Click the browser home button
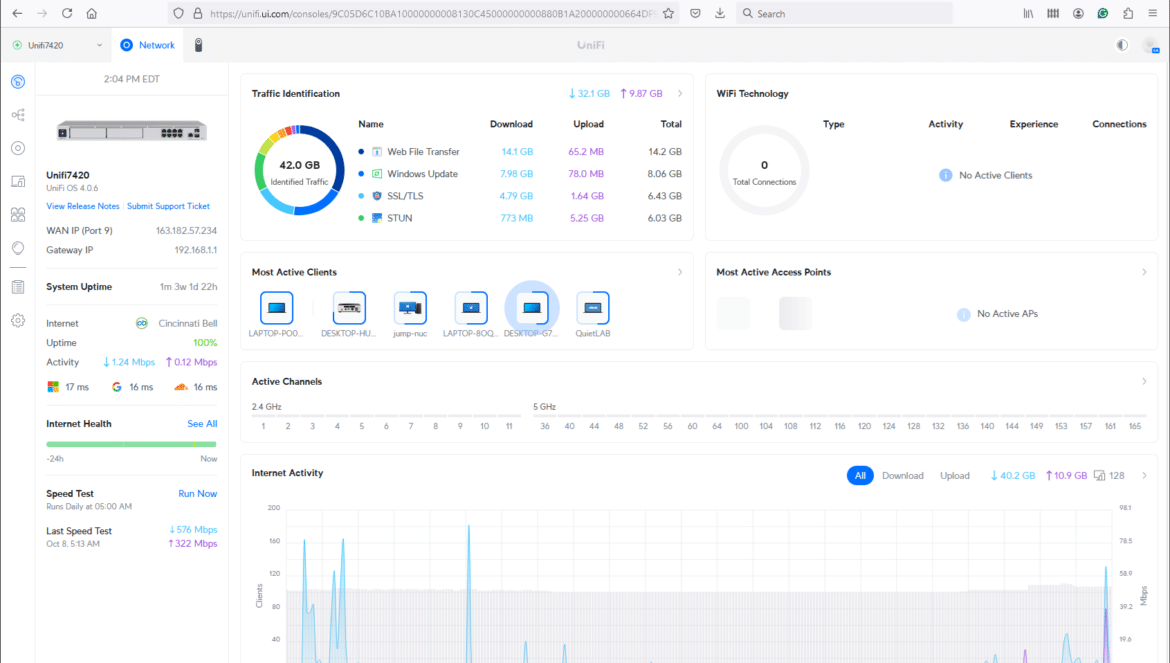Image resolution: width=1170 pixels, height=663 pixels. [x=92, y=13]
